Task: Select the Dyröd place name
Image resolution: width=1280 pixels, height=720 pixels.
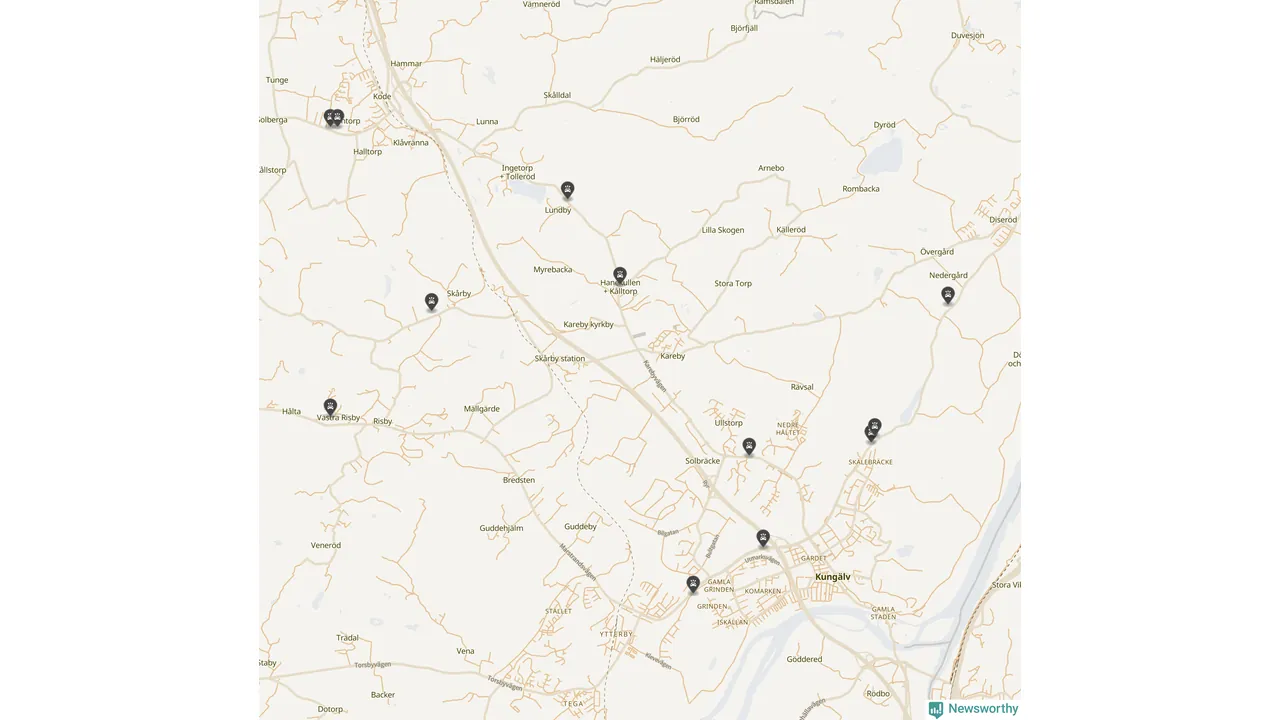Action: (x=885, y=125)
